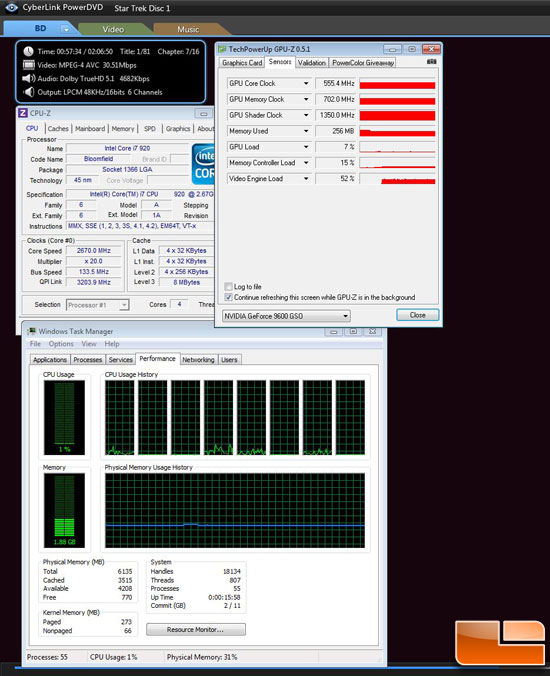Switch to the Caches tab in CPU-Z
The width and height of the screenshot is (550, 676).
click(58, 128)
